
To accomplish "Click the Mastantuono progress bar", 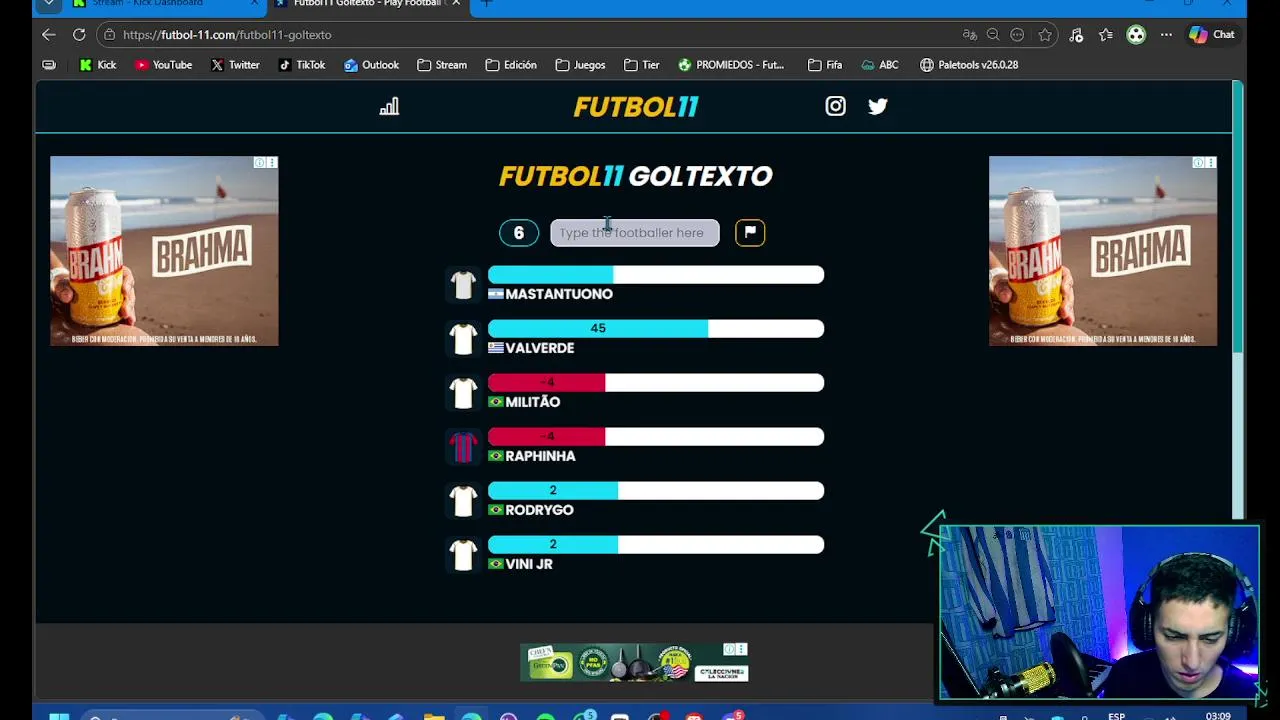I will tap(656, 275).
